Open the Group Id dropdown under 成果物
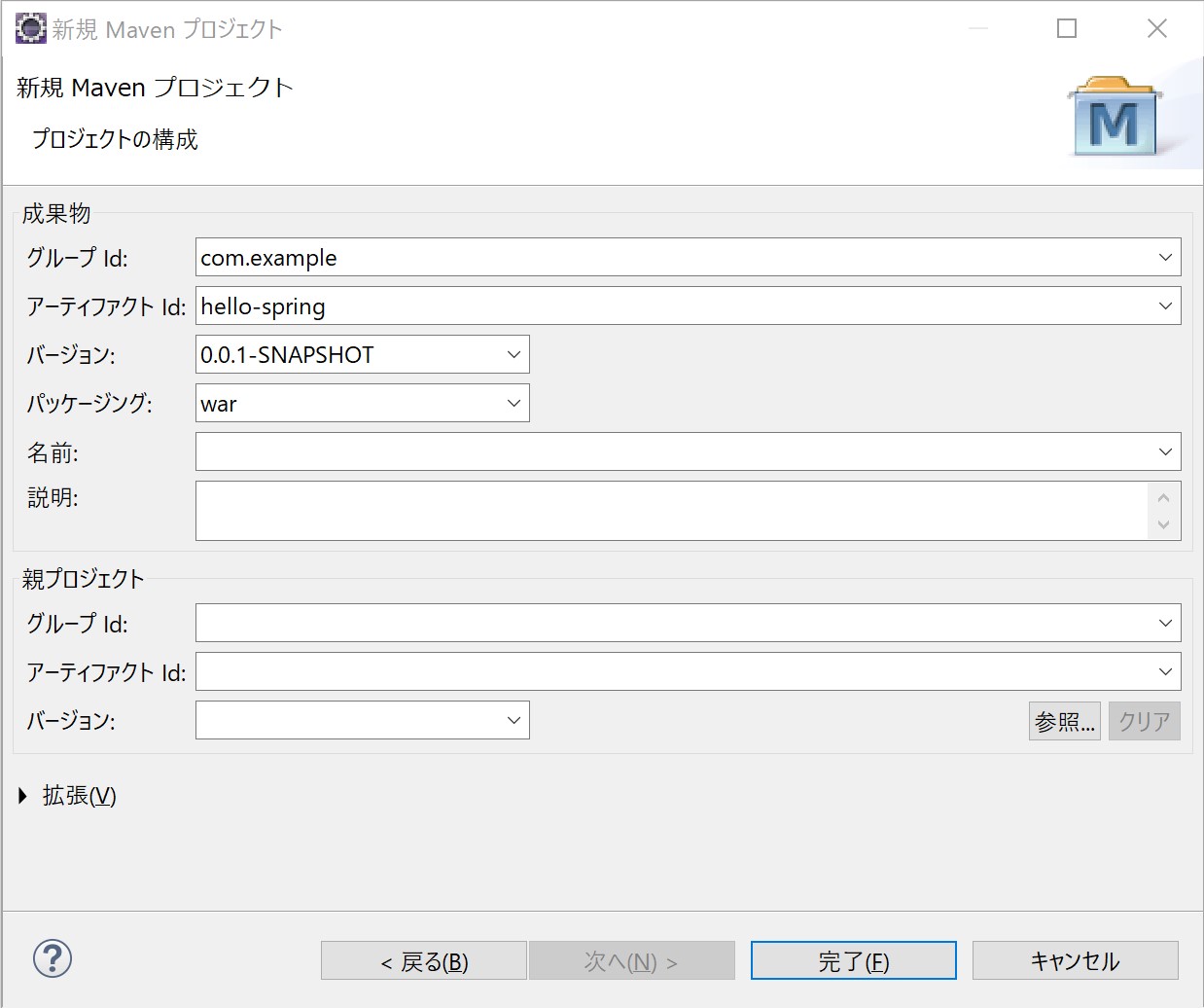Image resolution: width=1204 pixels, height=1008 pixels. coord(1165,258)
